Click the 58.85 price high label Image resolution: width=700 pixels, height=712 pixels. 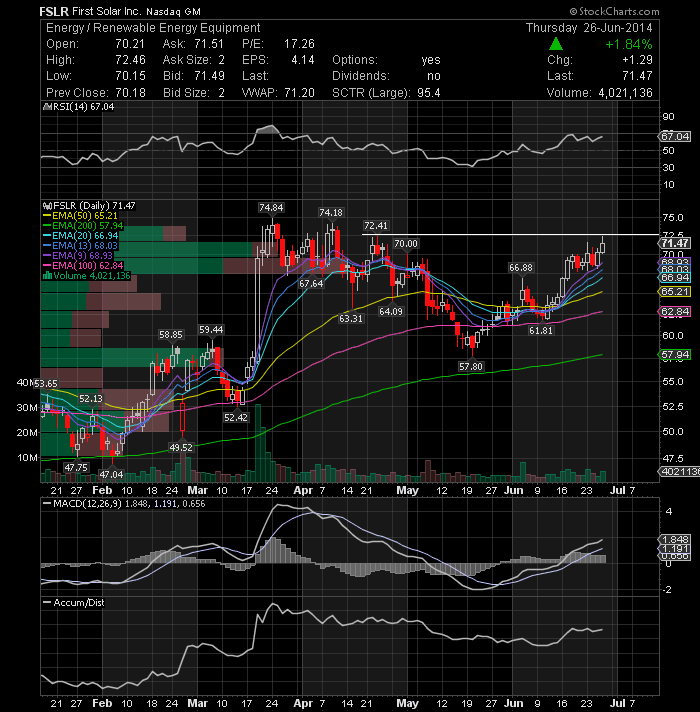click(171, 335)
